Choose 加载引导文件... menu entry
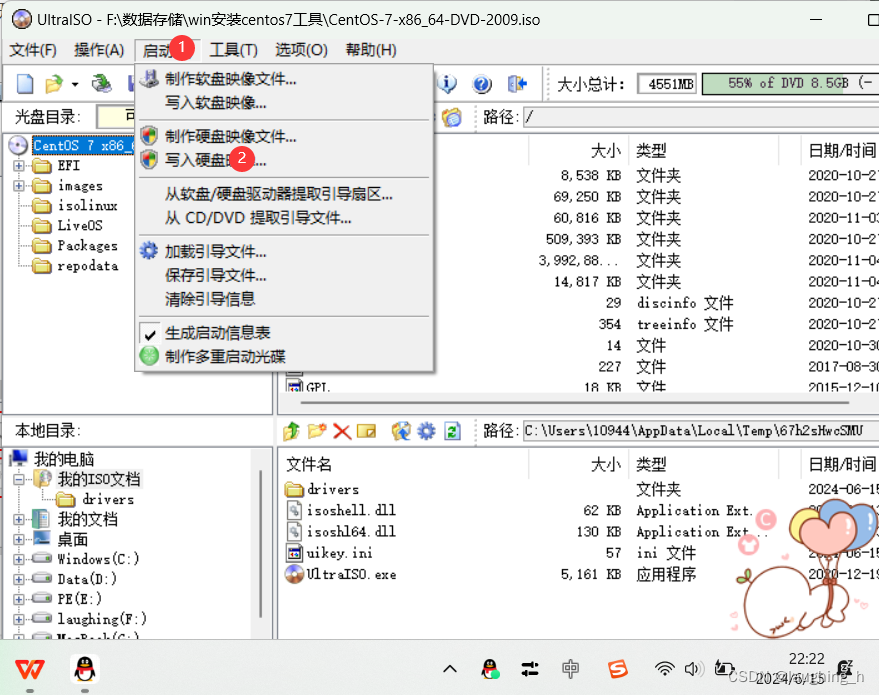 (x=284, y=252)
